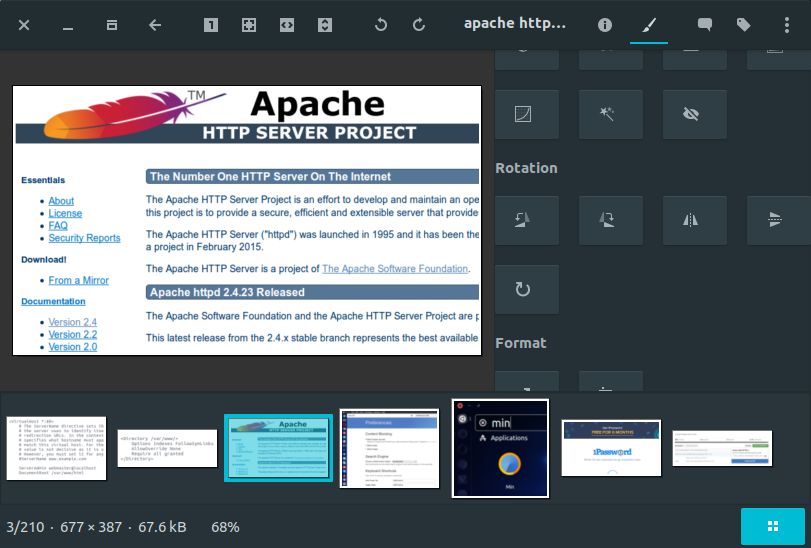Viewport: 811px width, 548px height.
Task: Open the magic wand special effects tool
Action: (x=611, y=114)
